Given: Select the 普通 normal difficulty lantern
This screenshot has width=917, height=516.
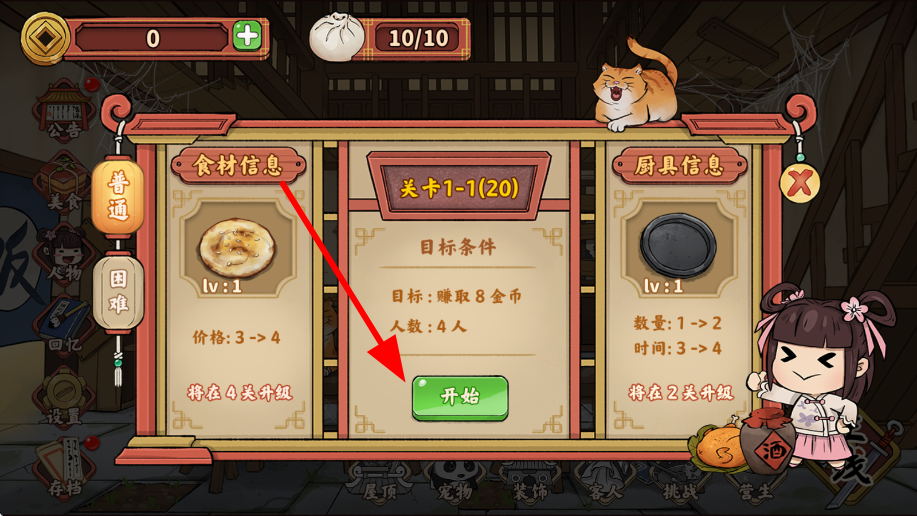Looking at the screenshot, I should click(x=118, y=197).
